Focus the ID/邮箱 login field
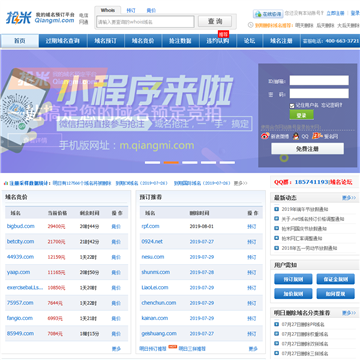Image resolution: width=360 pixels, height=360 pixels. pos(319,80)
